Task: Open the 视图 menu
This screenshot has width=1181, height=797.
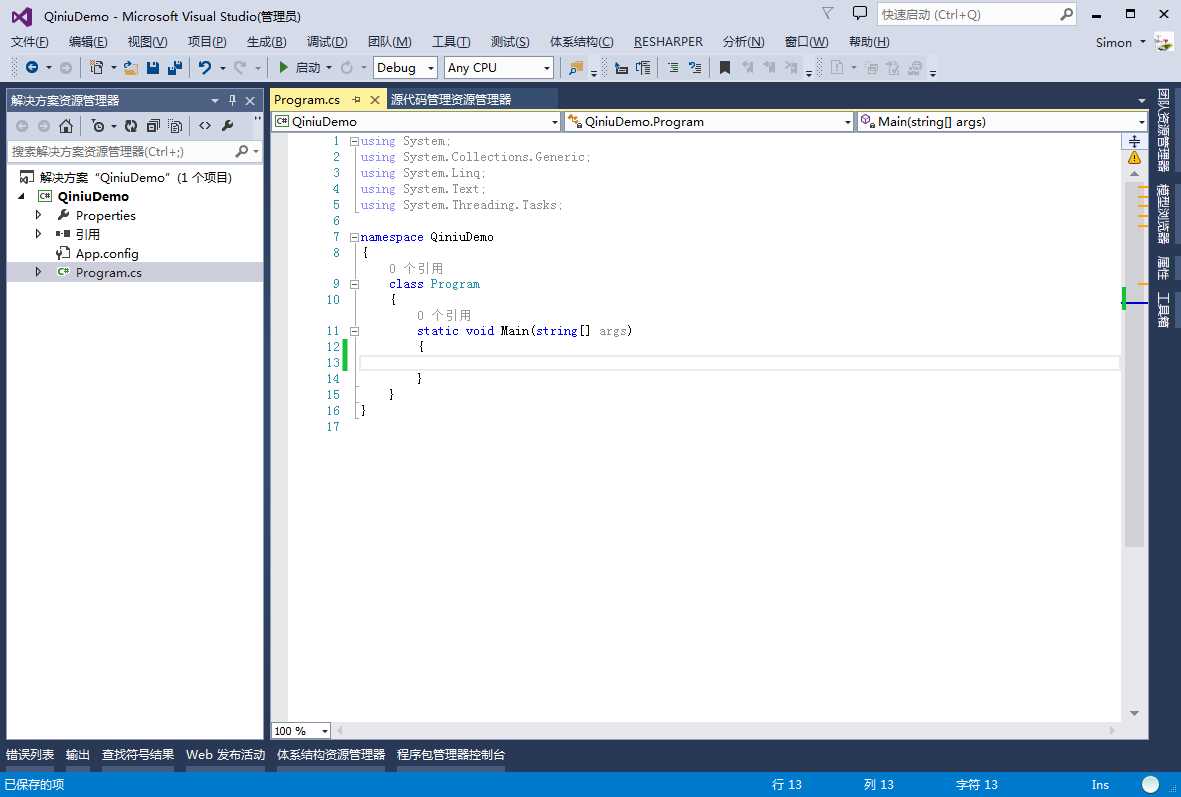Action: [x=147, y=42]
